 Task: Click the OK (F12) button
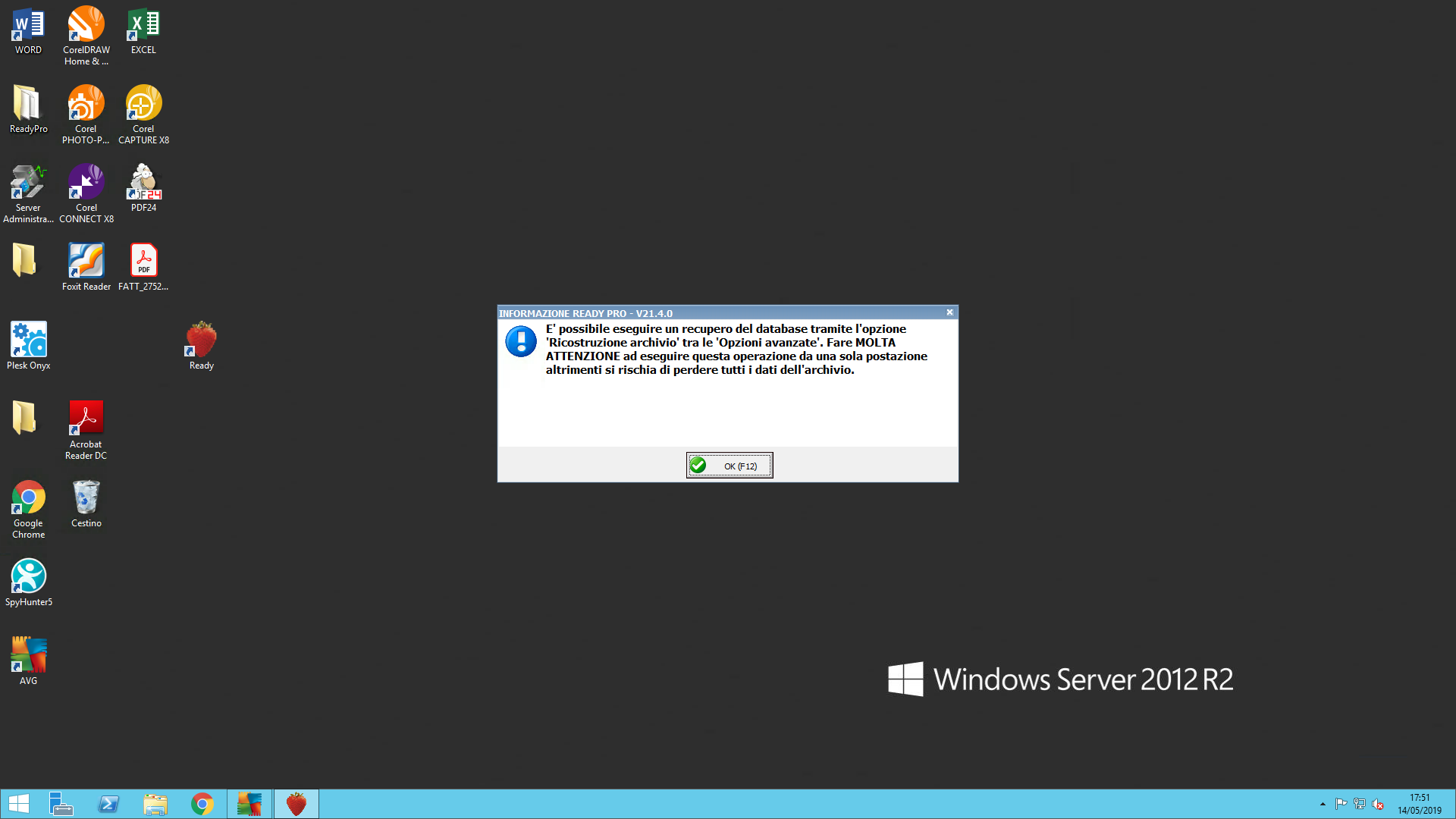click(730, 466)
